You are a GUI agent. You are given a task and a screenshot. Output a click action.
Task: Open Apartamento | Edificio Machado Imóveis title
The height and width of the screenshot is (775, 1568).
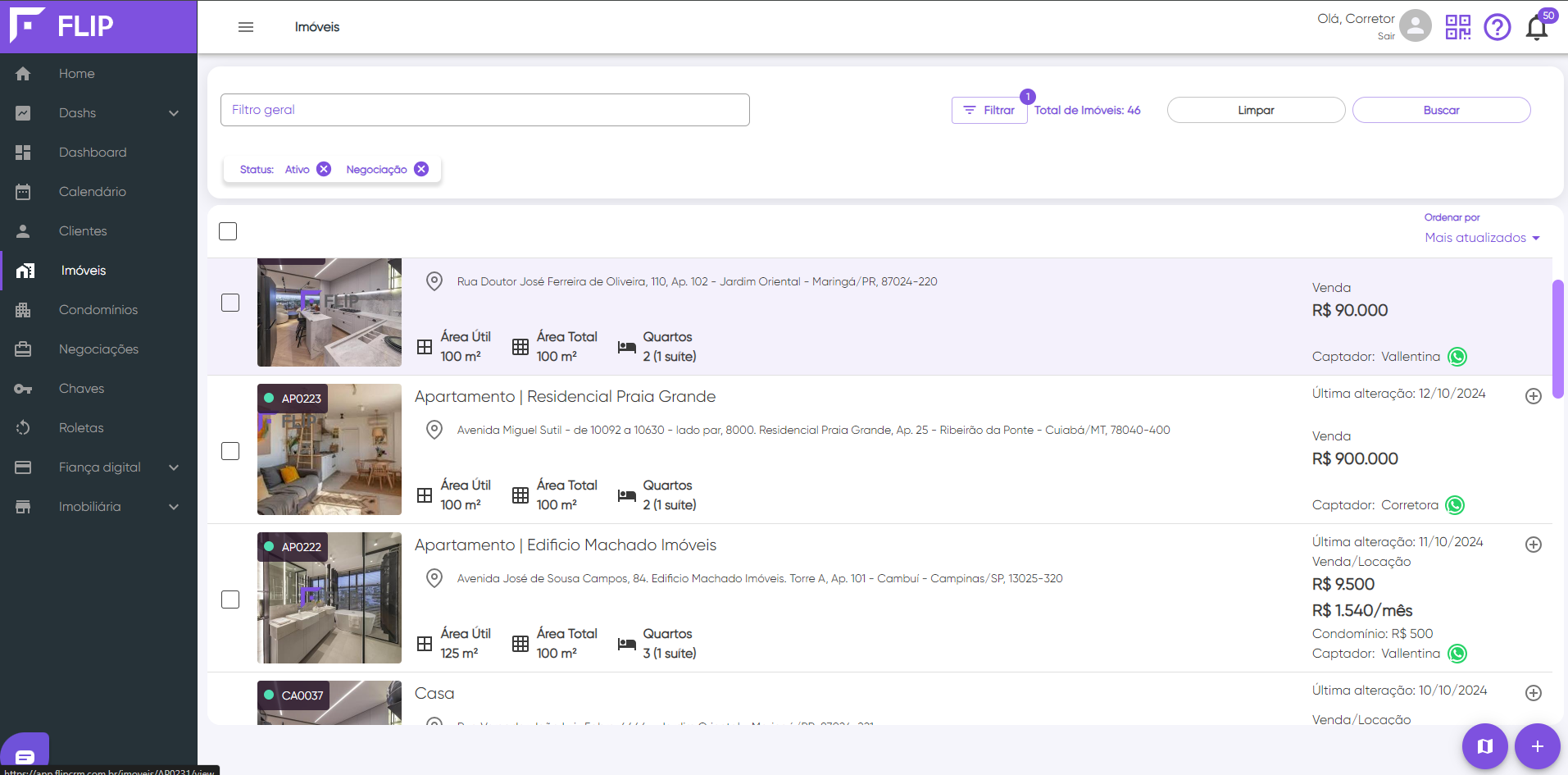coord(566,545)
